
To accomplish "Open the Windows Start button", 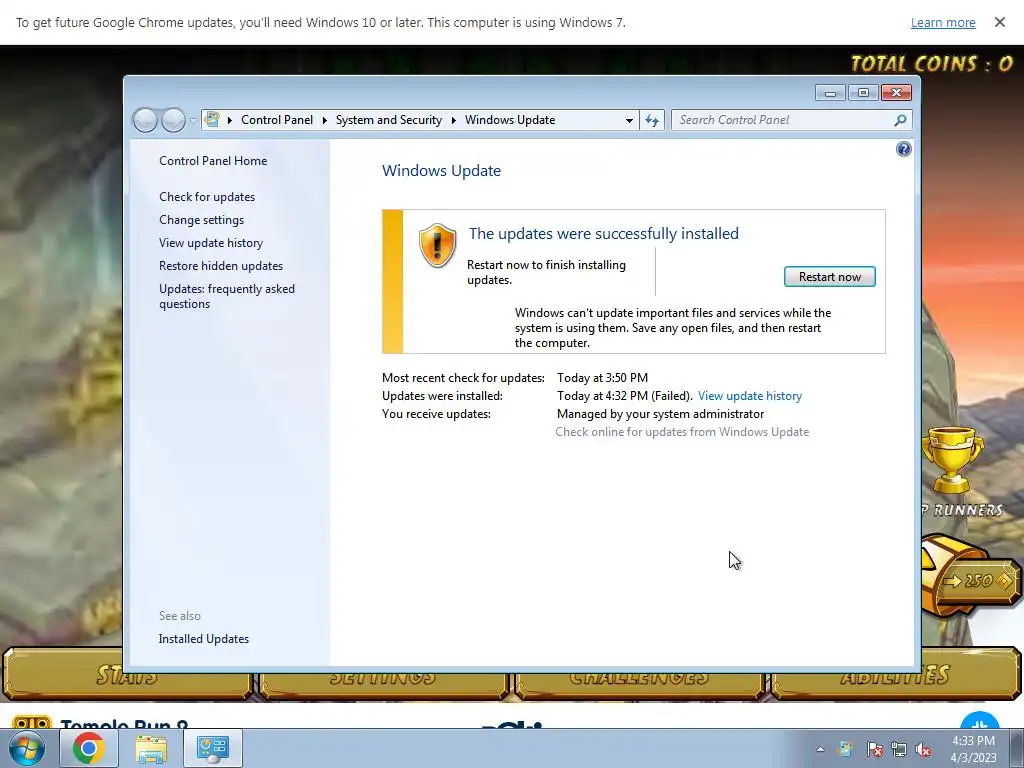I will coord(27,748).
